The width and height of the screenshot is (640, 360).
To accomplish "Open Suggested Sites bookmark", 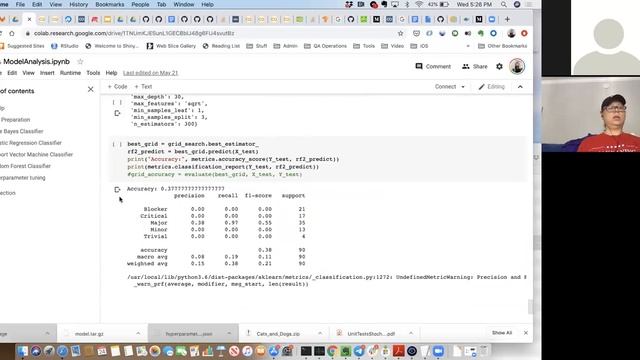I will (22, 46).
